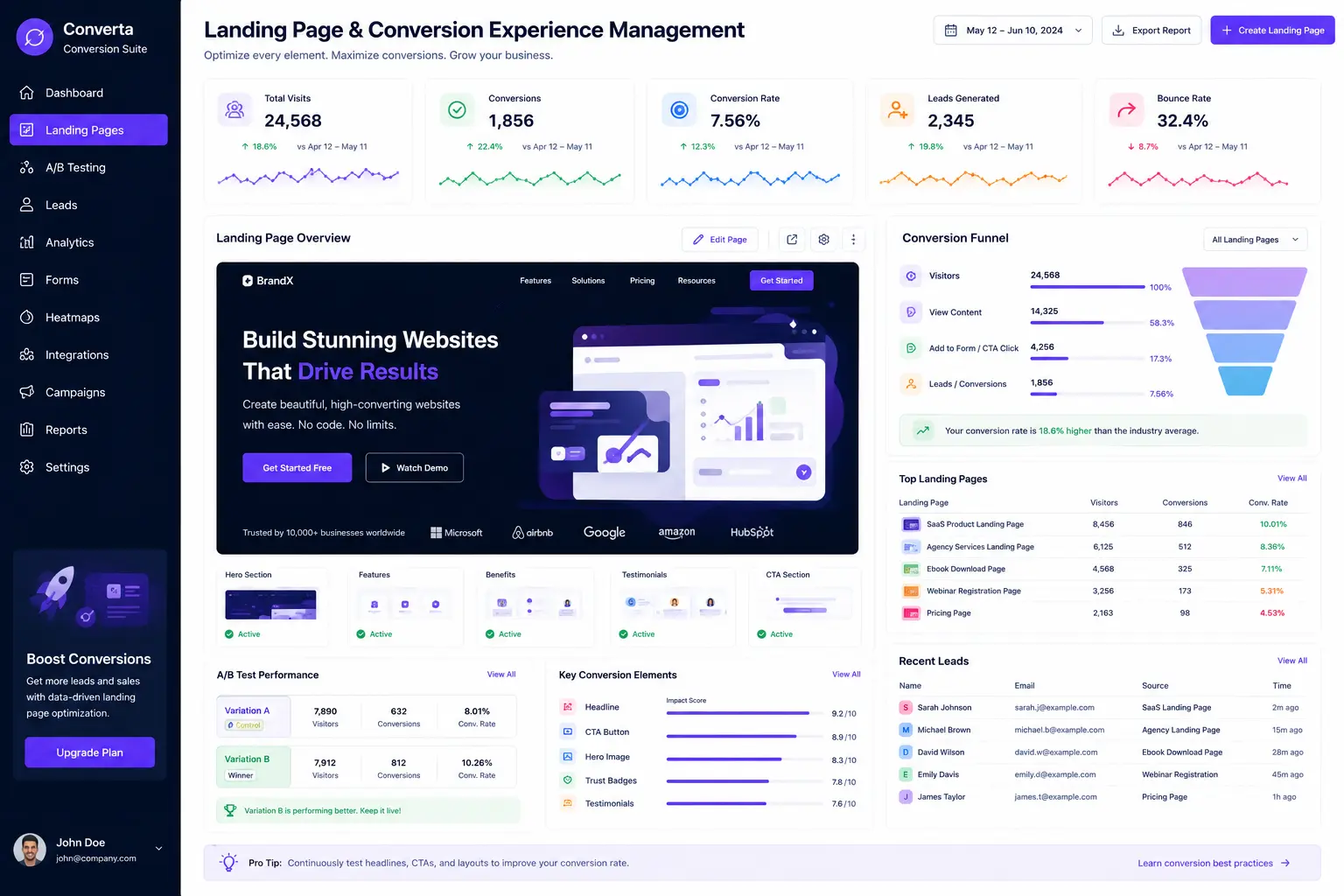Open landing page settings gear icon
The height and width of the screenshot is (896, 1344).
click(x=823, y=239)
